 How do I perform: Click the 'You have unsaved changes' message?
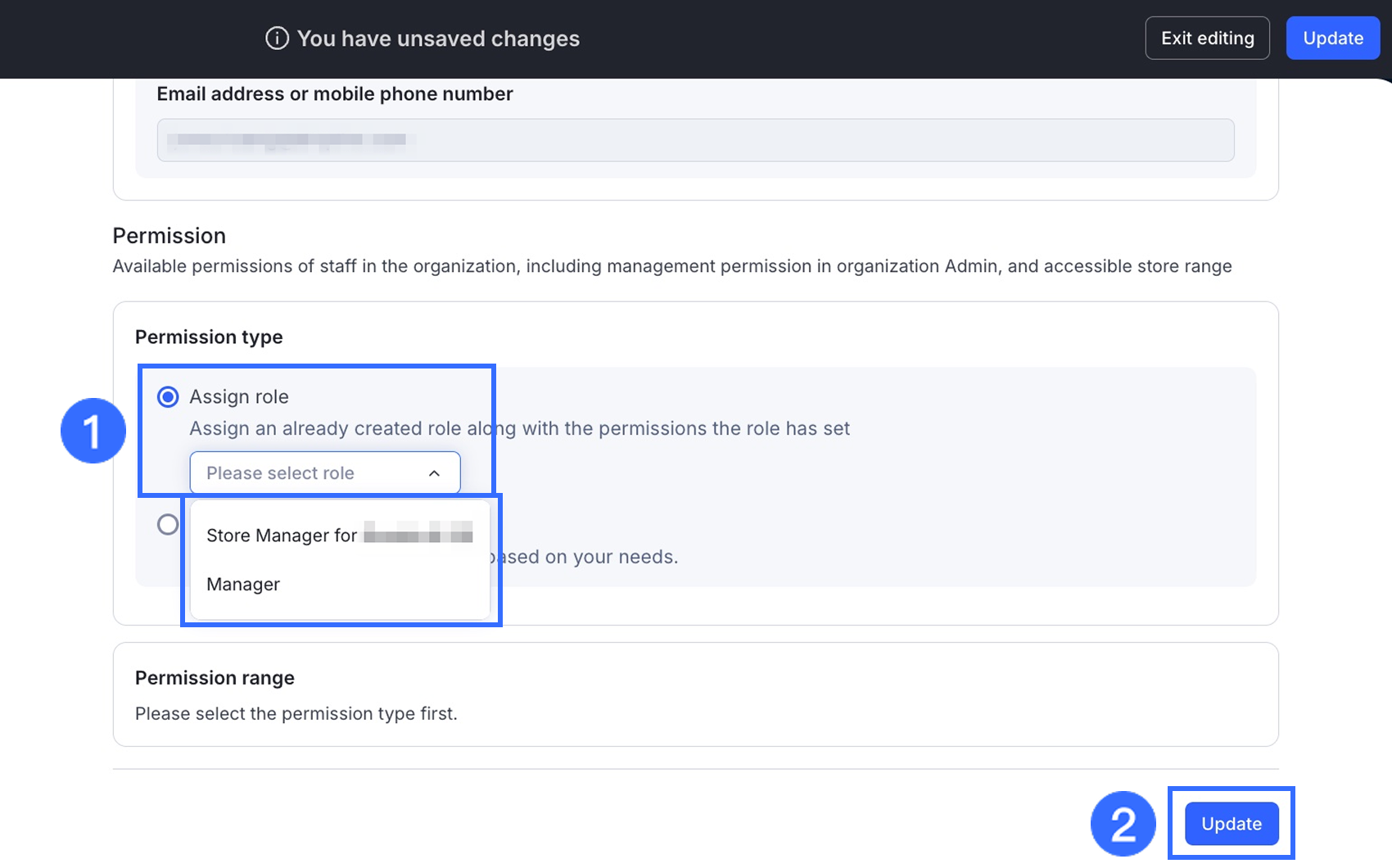coord(438,38)
